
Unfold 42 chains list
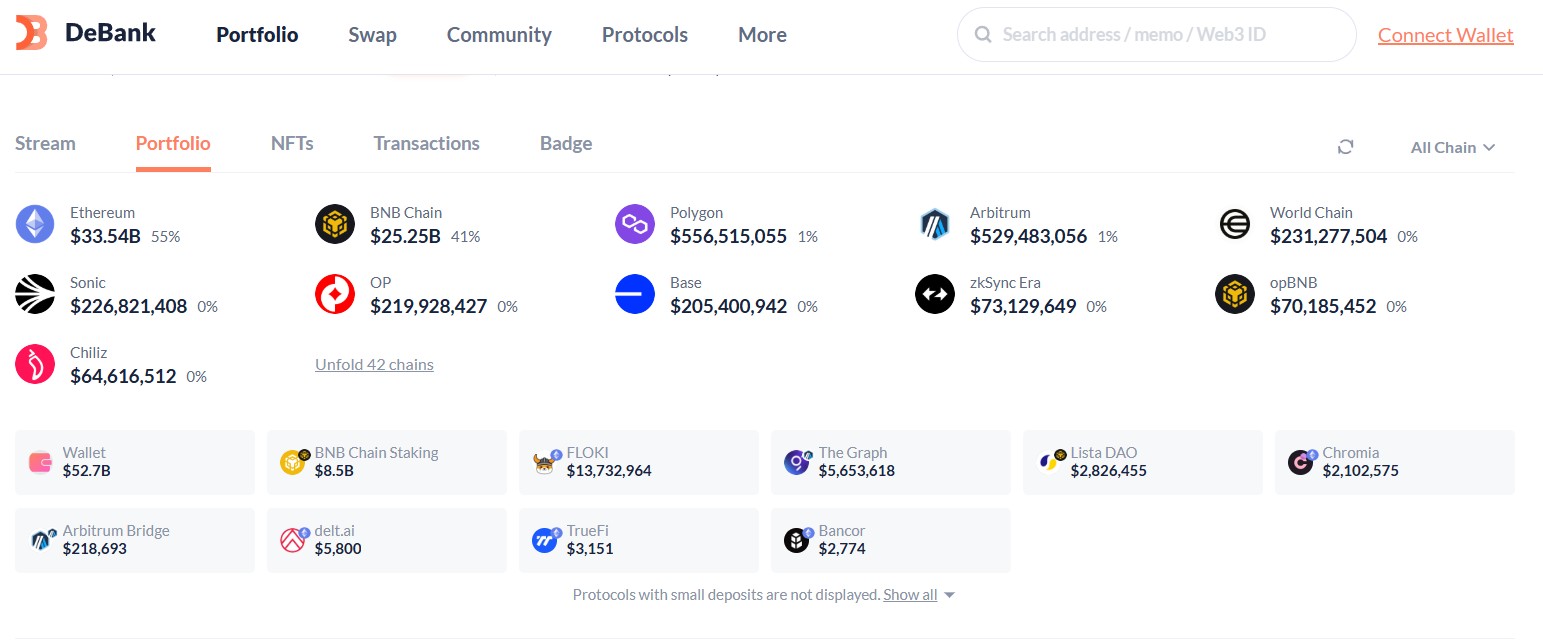coord(374,364)
